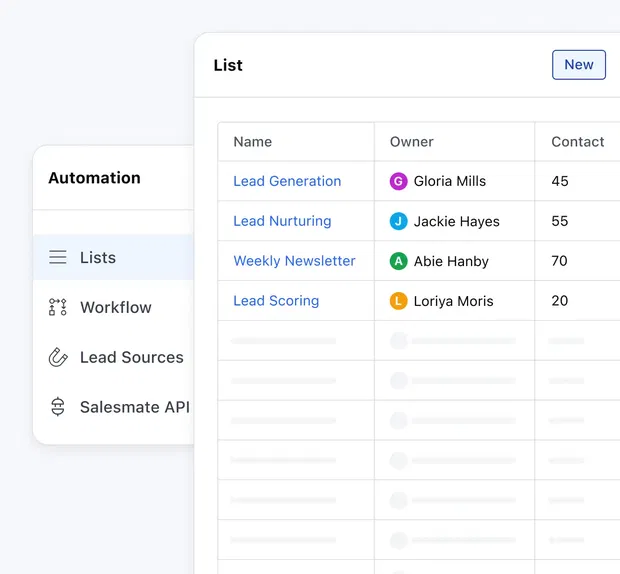Click Gloria Mills' purple G avatar
The width and height of the screenshot is (620, 574).
[399, 181]
